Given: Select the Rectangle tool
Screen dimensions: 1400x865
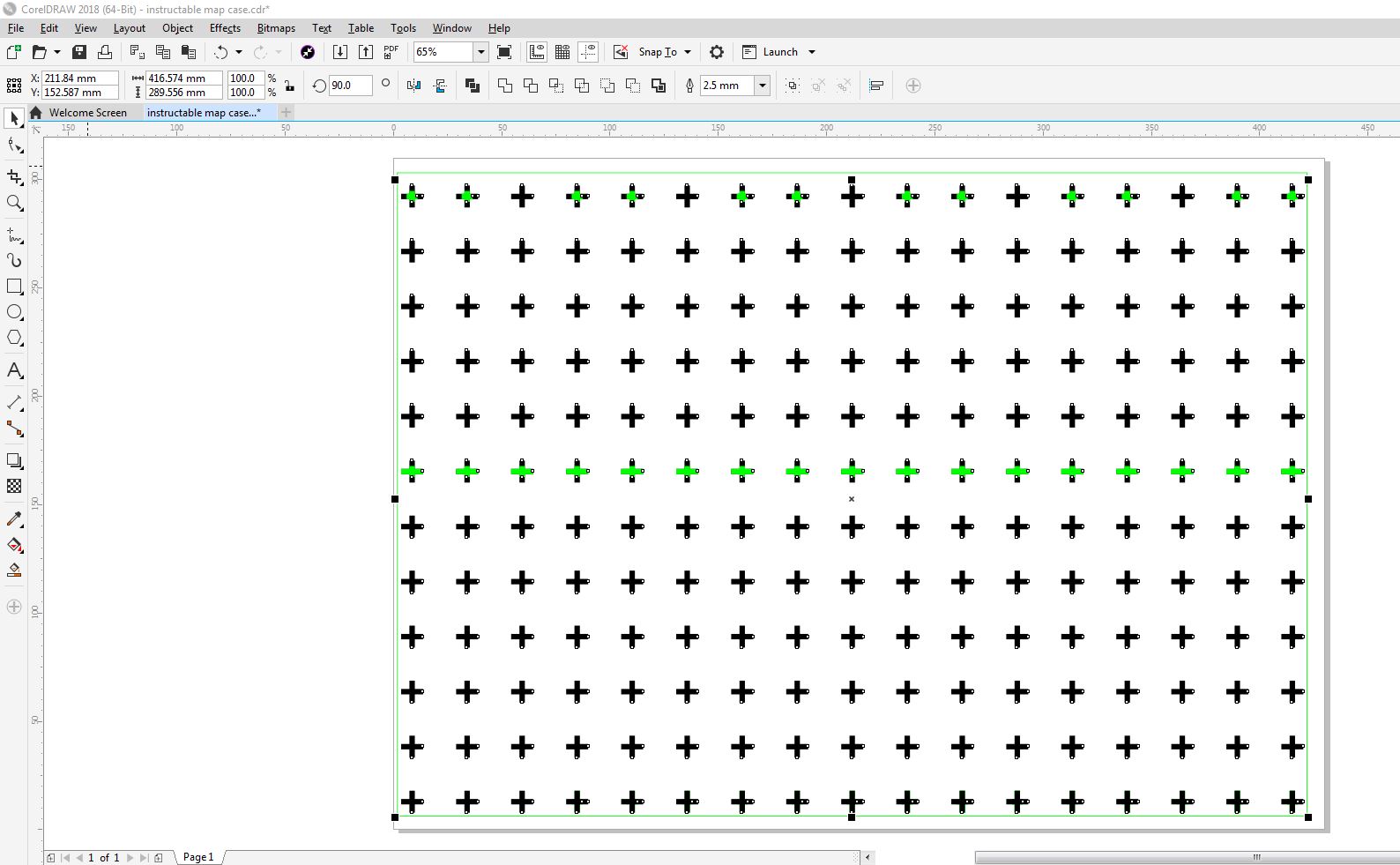Looking at the screenshot, I should [14, 287].
